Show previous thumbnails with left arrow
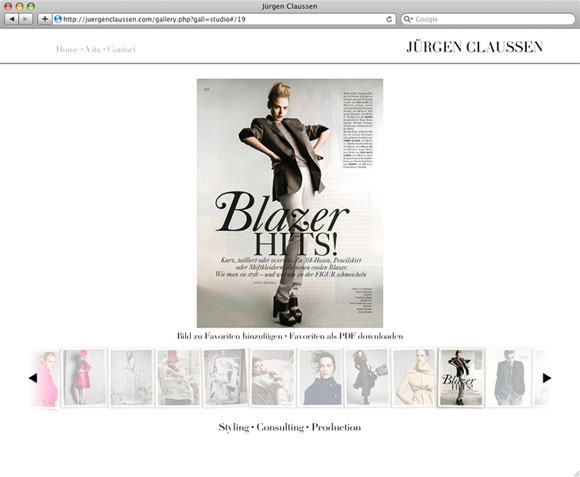580x477 pixels. coord(33,378)
